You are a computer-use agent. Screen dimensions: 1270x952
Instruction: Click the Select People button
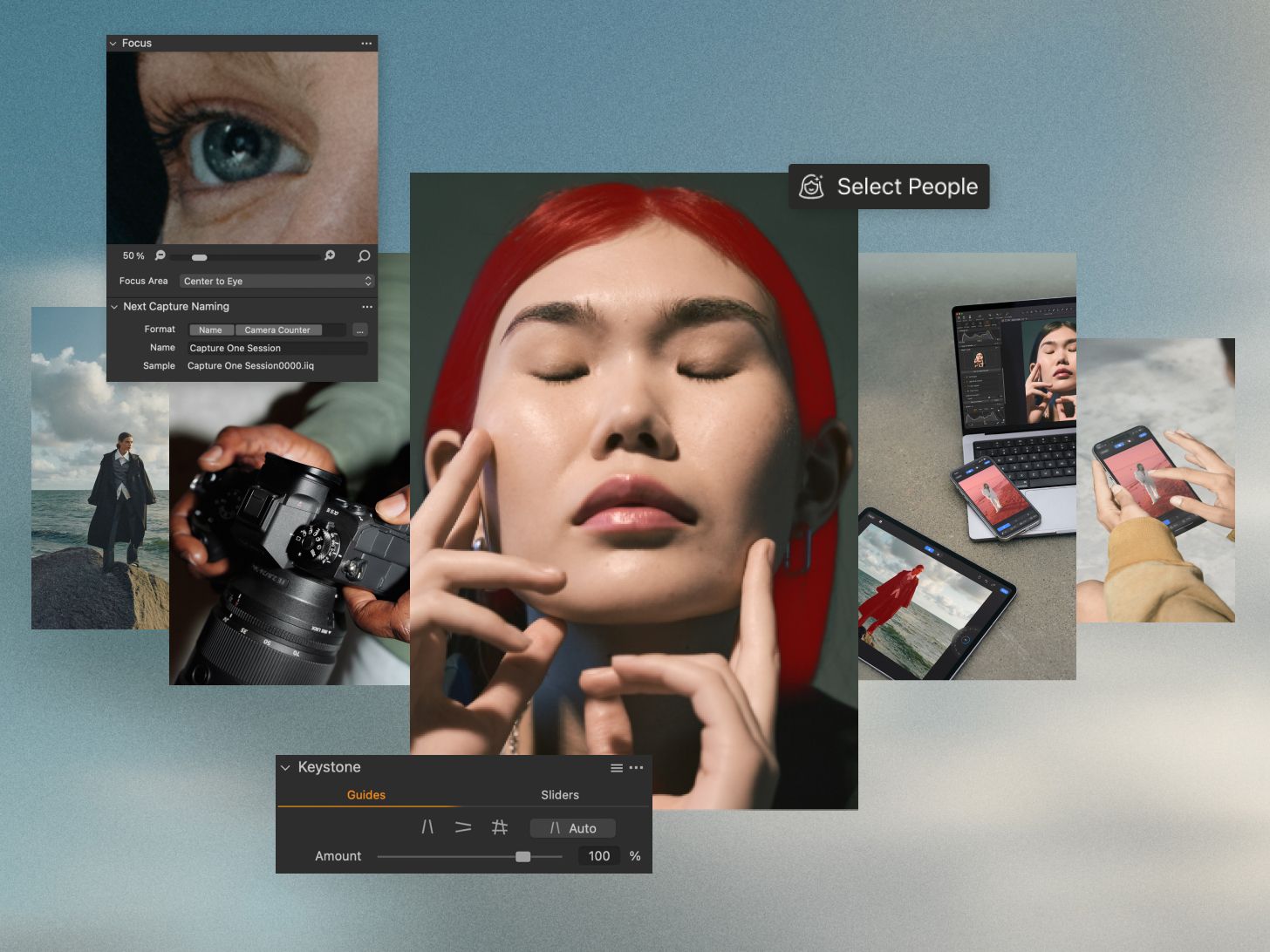point(889,187)
